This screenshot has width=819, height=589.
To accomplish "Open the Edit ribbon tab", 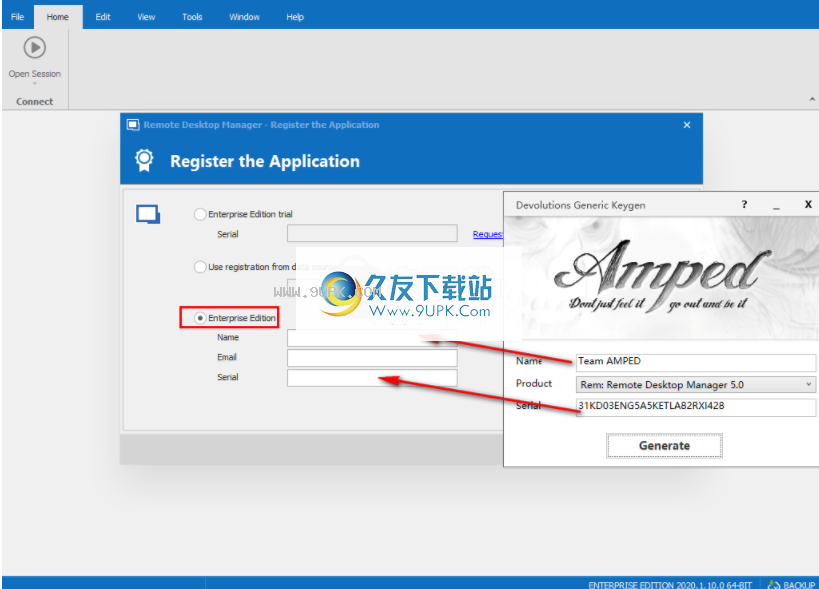I will tap(103, 17).
